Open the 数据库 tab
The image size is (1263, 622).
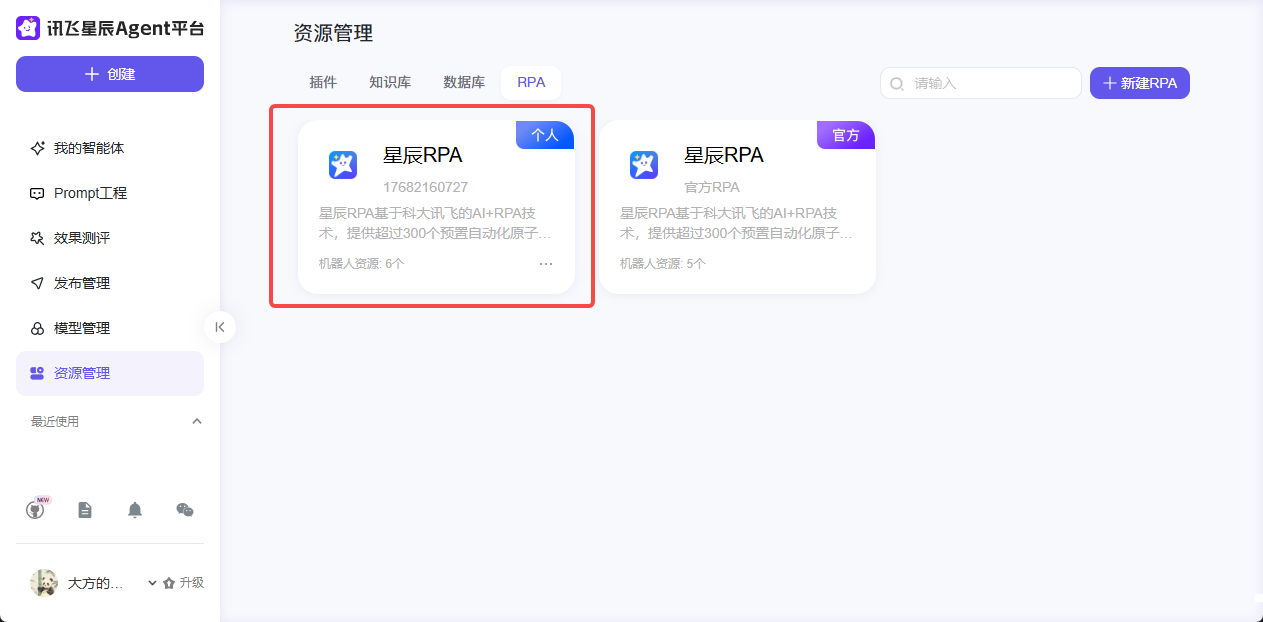464,82
